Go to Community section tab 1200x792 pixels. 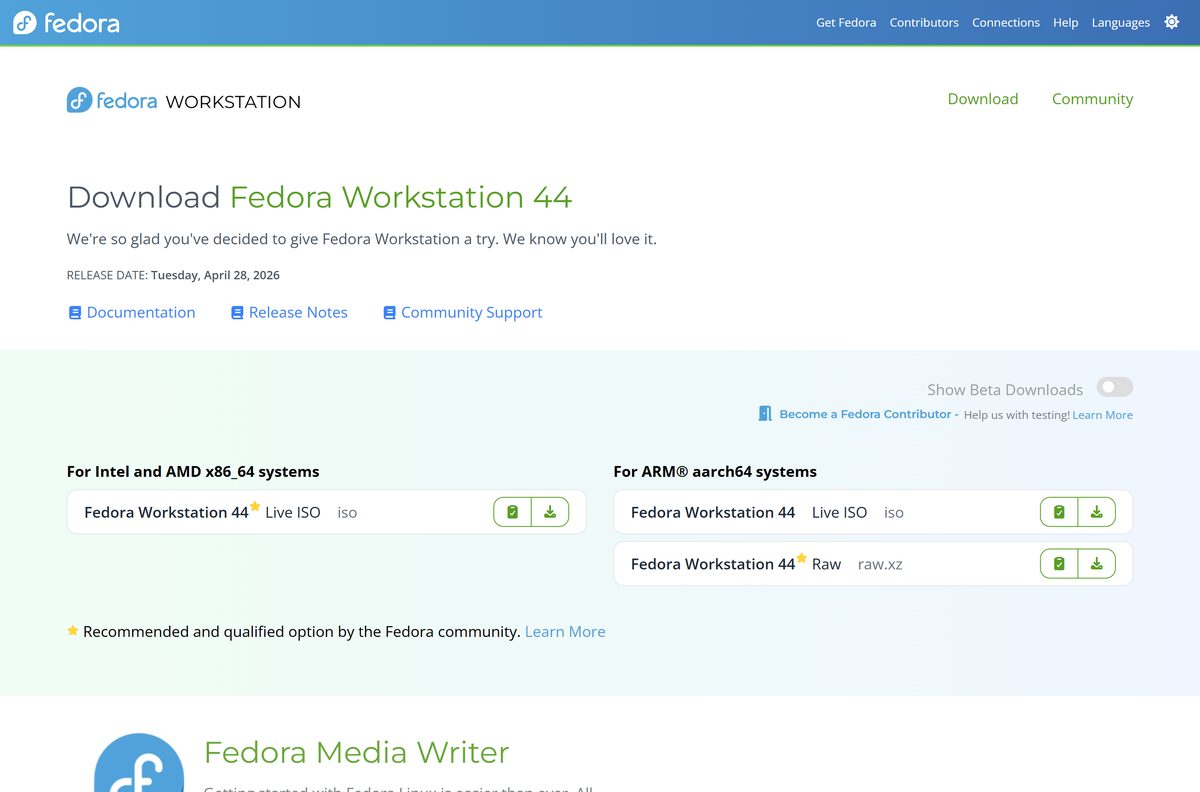(x=1093, y=99)
